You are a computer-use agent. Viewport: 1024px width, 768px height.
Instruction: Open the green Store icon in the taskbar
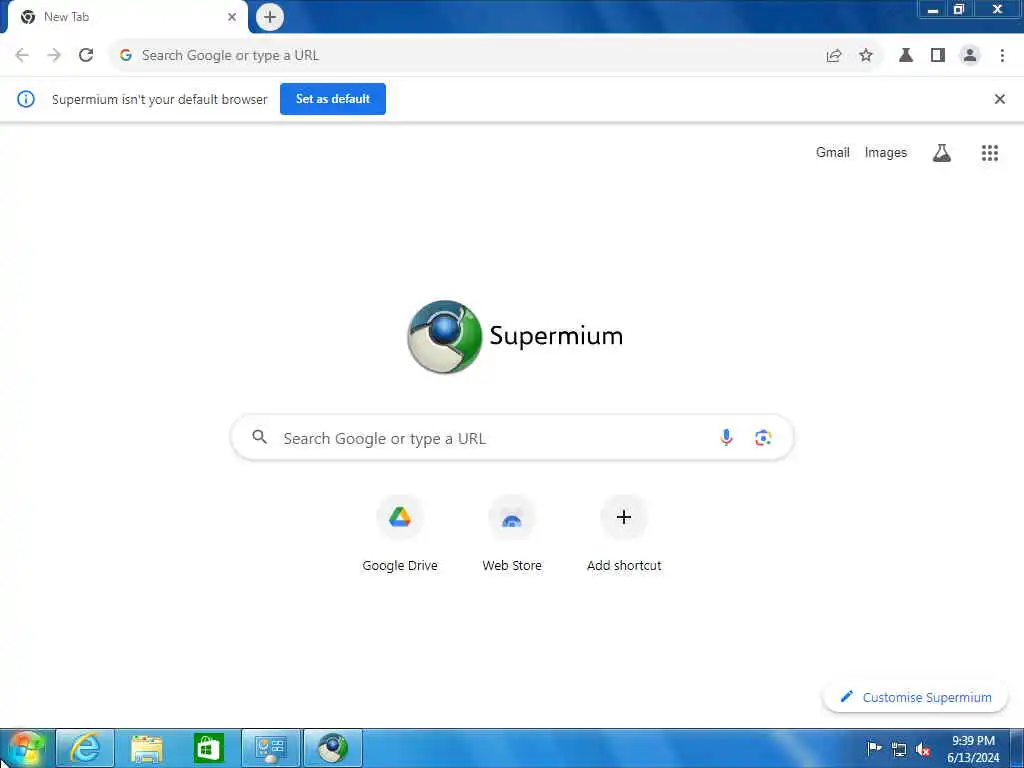[x=209, y=748]
